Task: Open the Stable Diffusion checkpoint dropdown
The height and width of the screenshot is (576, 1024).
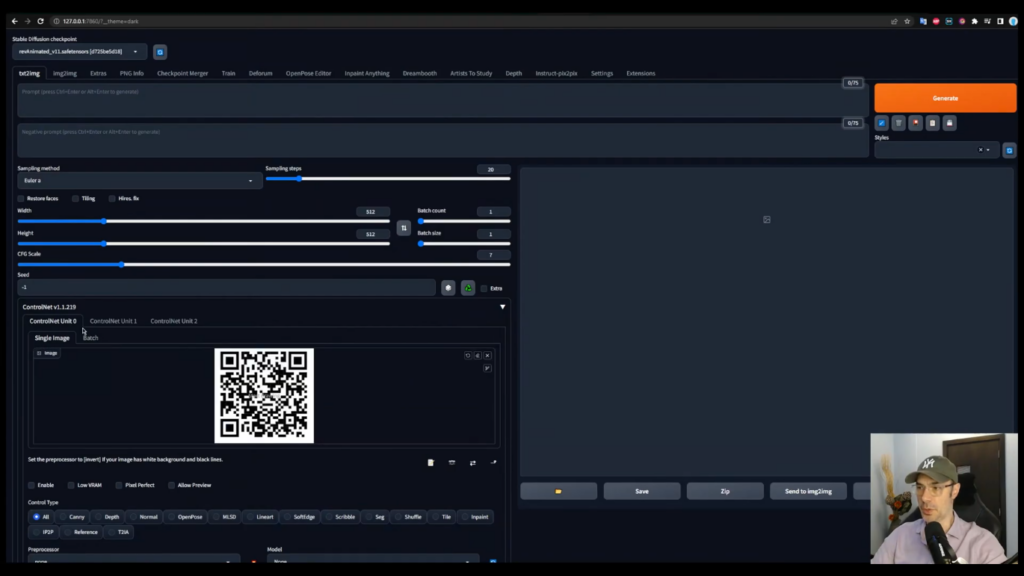Action: tap(80, 52)
